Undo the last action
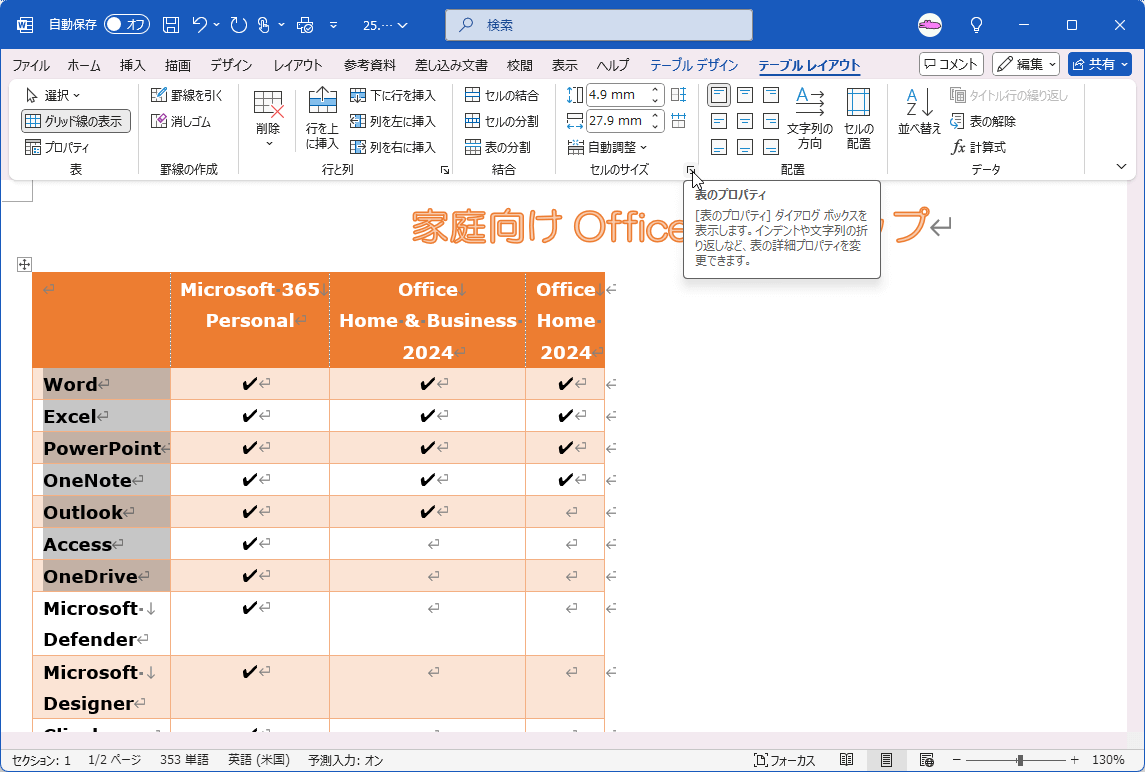This screenshot has height=772, width=1145. point(200,25)
